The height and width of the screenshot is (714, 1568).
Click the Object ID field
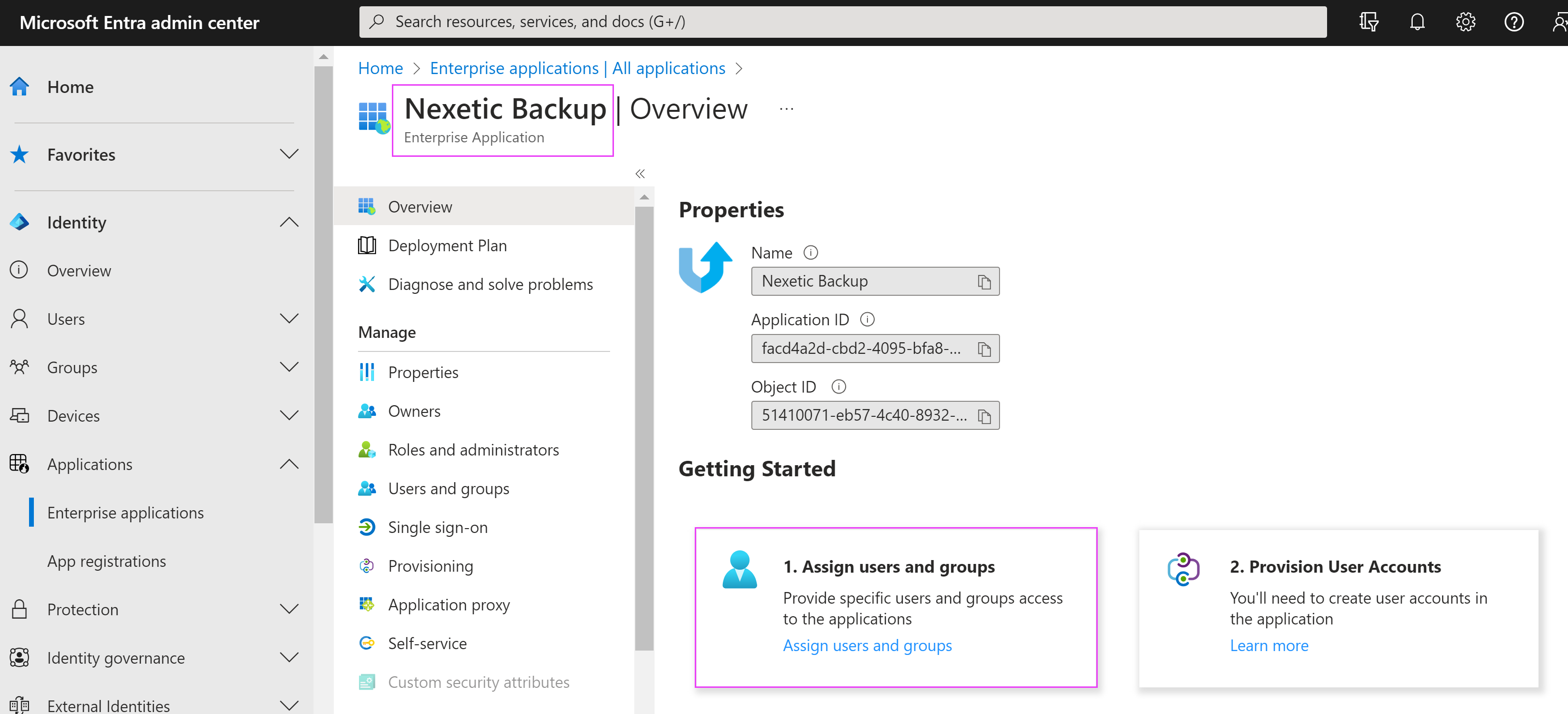pos(874,415)
